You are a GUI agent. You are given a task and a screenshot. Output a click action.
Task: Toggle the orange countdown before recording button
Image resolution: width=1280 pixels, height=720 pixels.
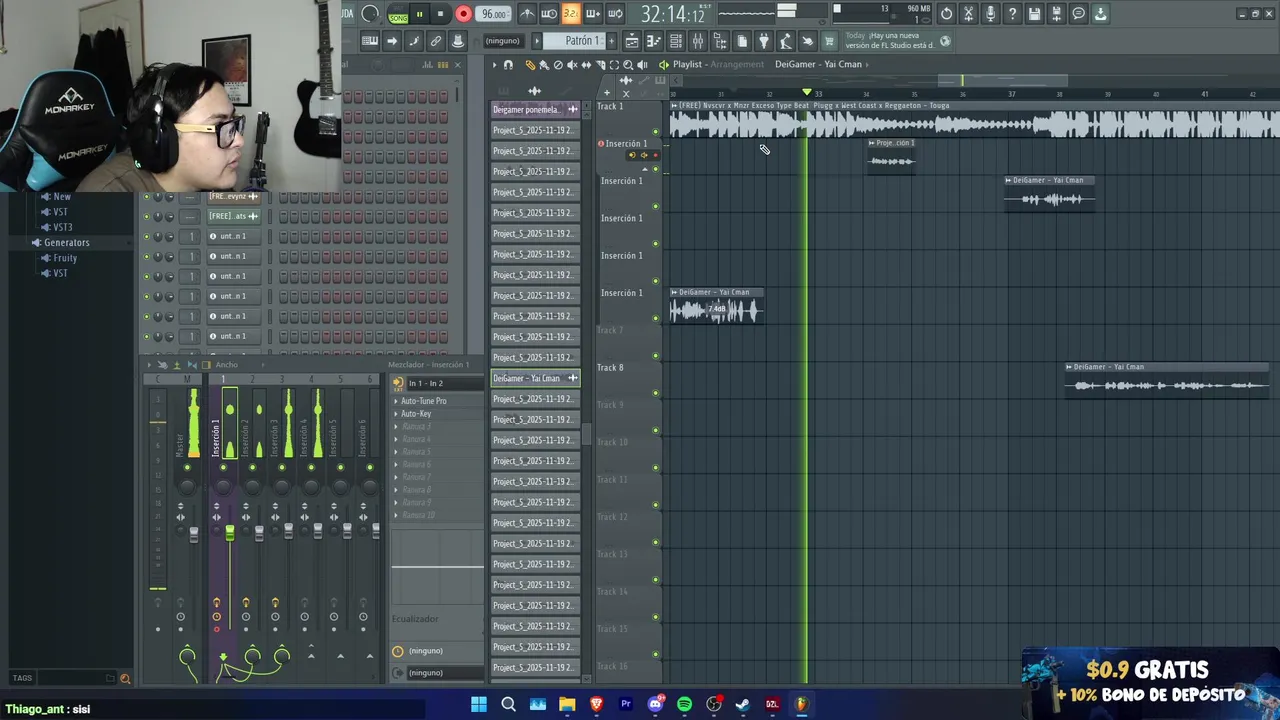tap(571, 14)
